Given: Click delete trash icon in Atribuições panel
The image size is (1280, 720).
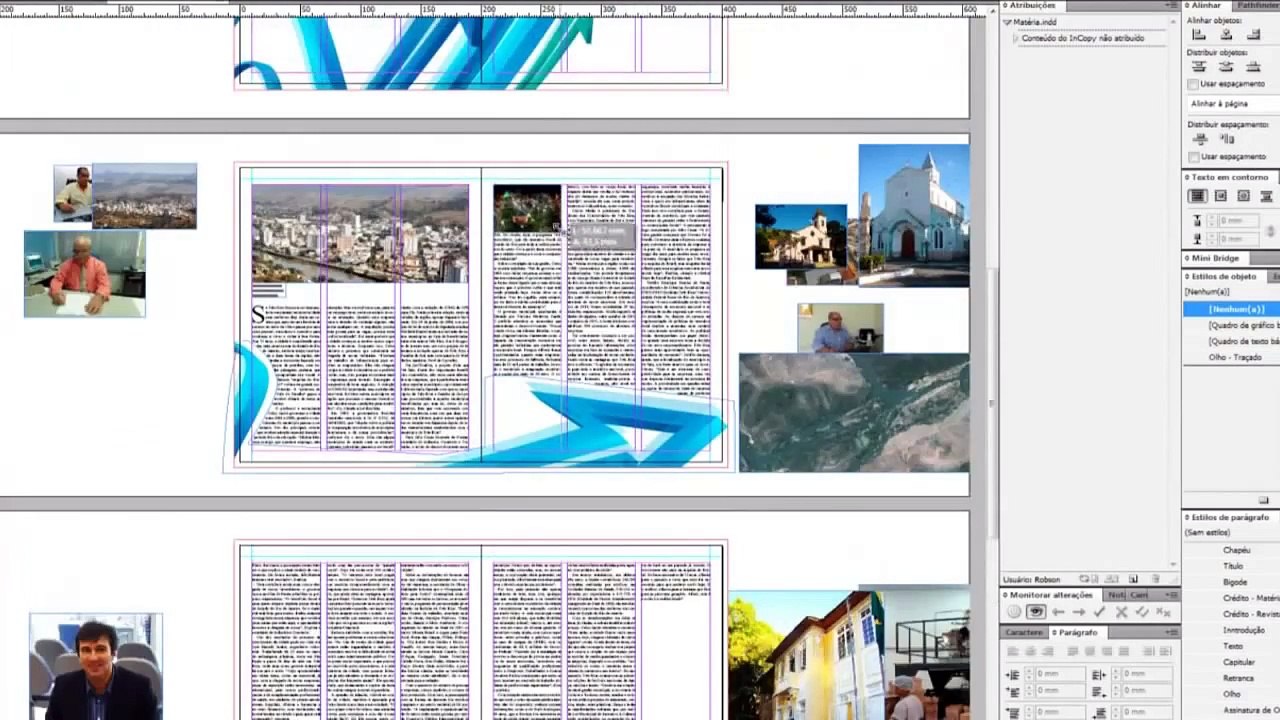Looking at the screenshot, I should coord(1155,579).
